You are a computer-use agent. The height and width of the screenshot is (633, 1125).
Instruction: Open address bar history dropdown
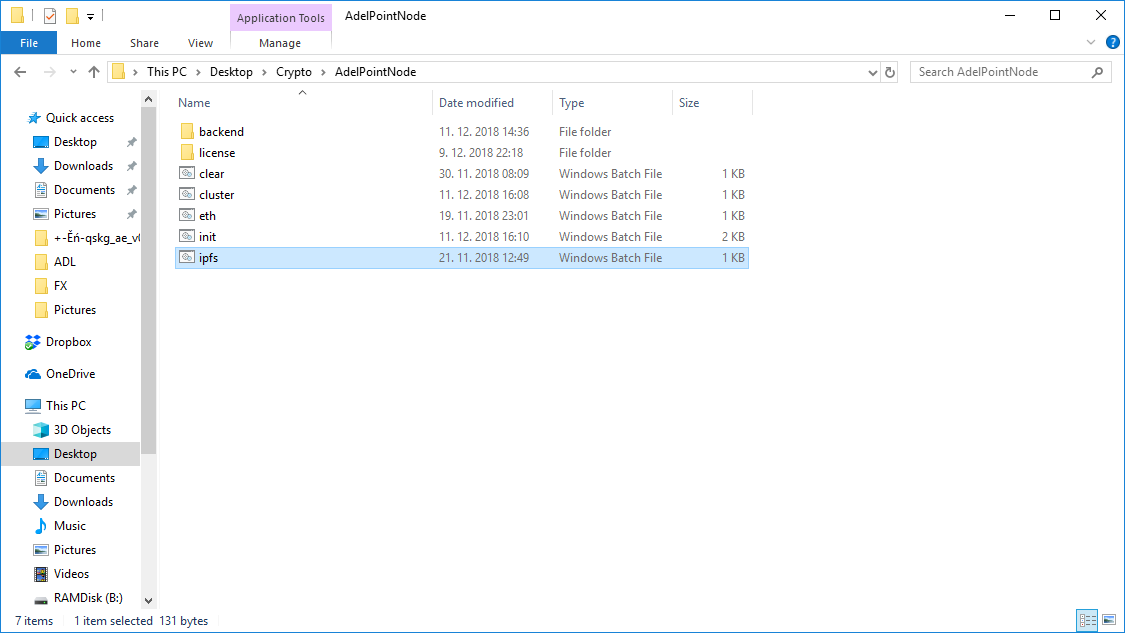(872, 72)
